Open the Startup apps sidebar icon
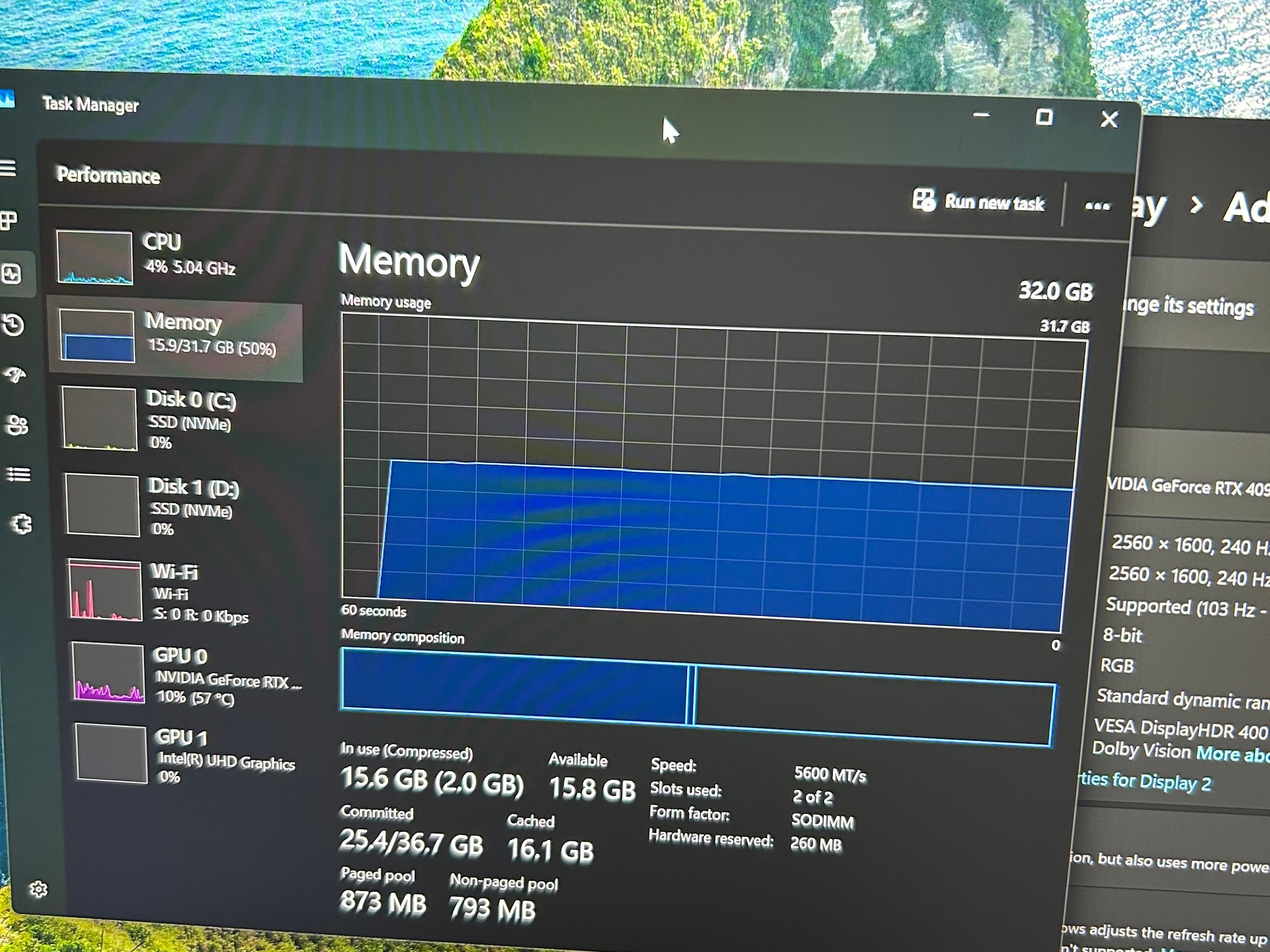This screenshot has width=1270, height=952. [x=16, y=374]
